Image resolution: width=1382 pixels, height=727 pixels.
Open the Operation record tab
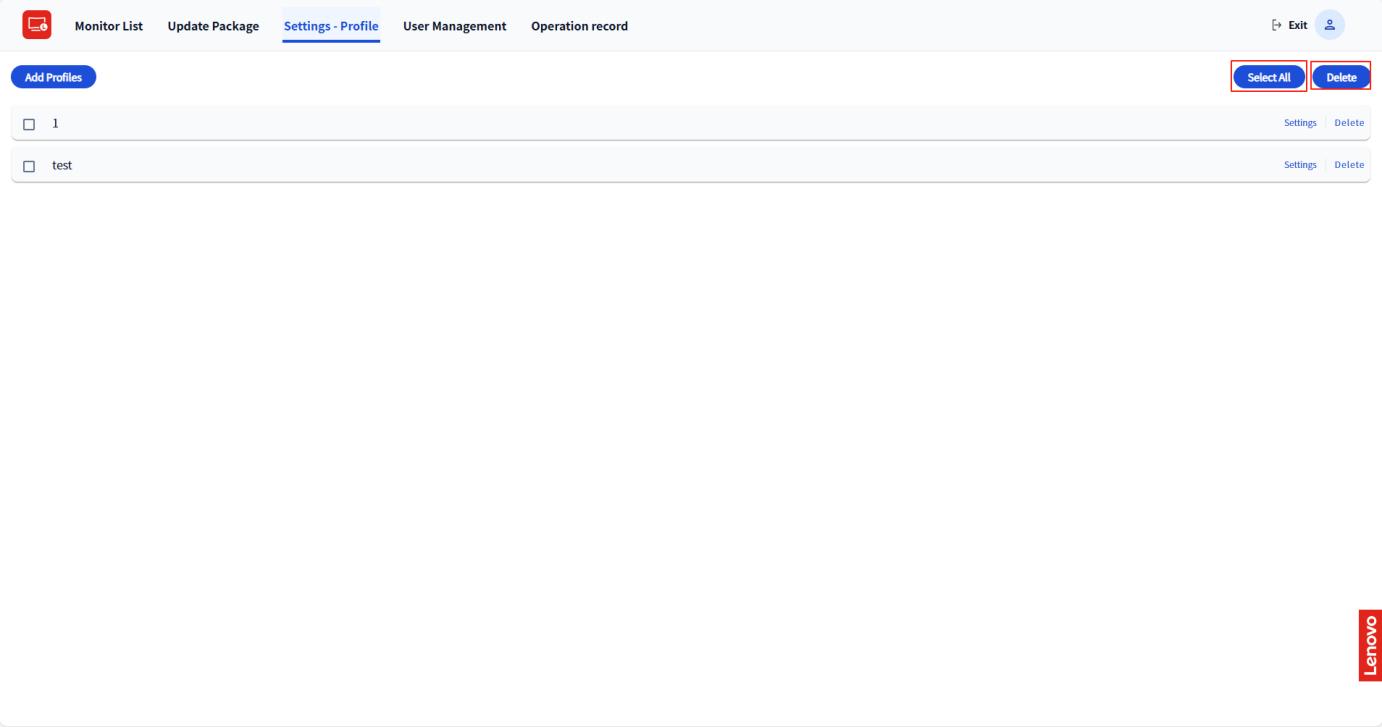pos(579,26)
